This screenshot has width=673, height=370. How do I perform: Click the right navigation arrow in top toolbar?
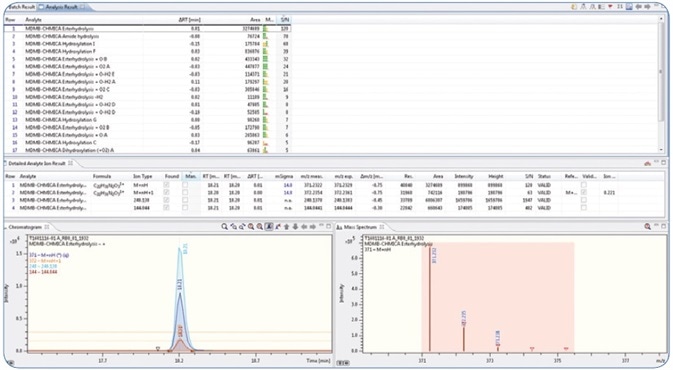click(647, 7)
